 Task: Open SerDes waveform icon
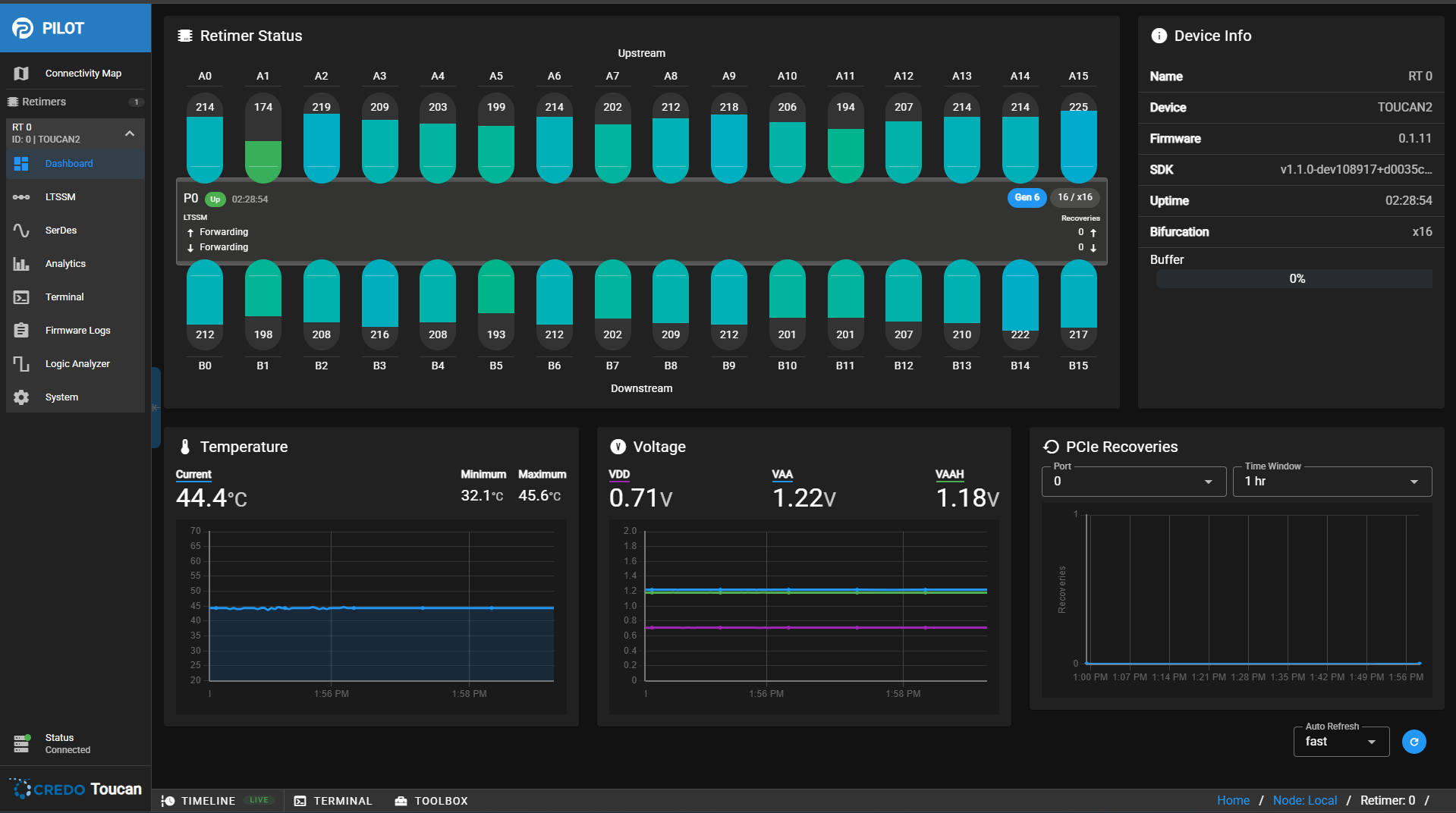click(21, 231)
